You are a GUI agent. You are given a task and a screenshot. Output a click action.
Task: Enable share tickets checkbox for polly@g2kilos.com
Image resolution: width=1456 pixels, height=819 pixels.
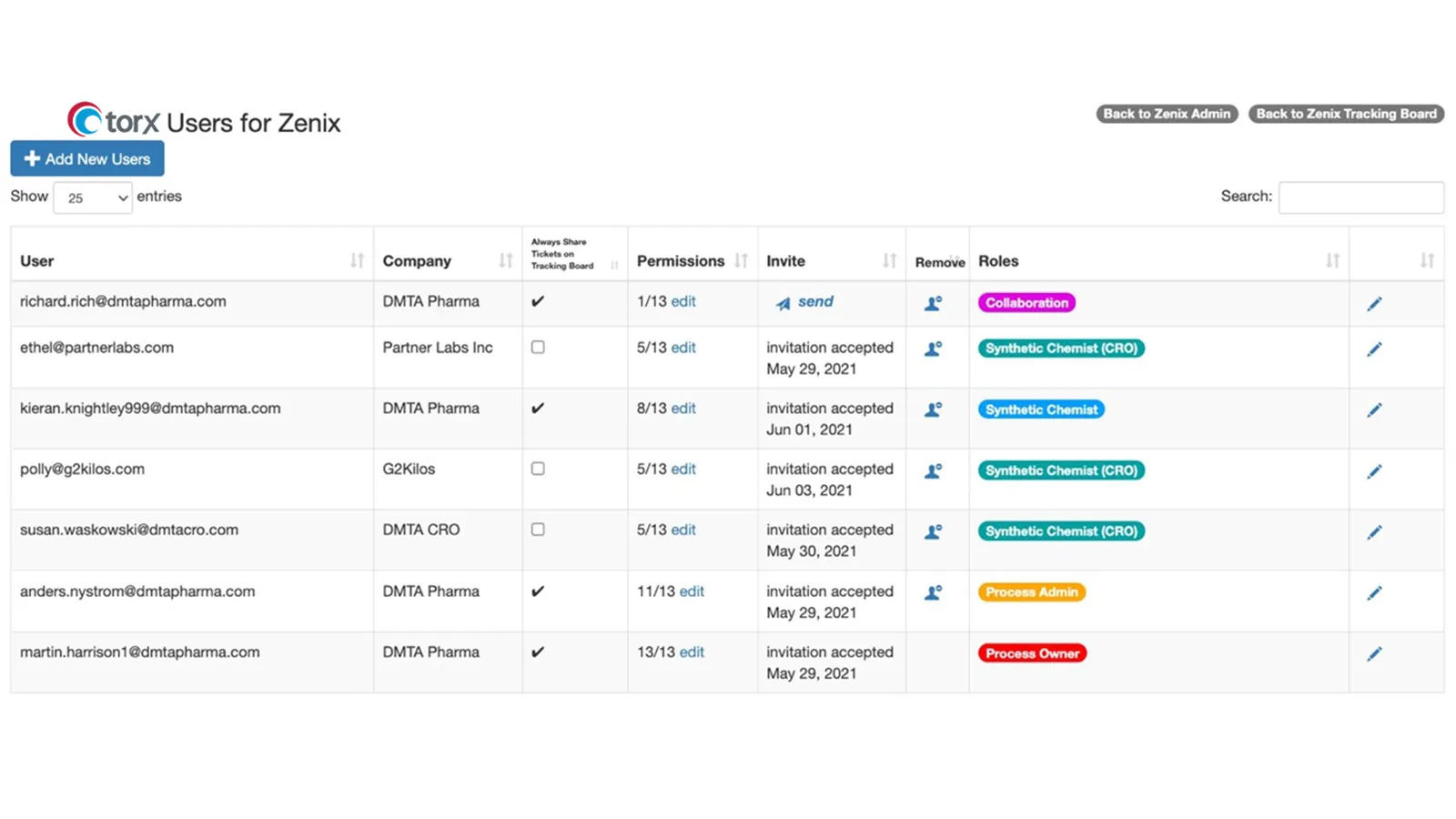pyautogui.click(x=538, y=470)
